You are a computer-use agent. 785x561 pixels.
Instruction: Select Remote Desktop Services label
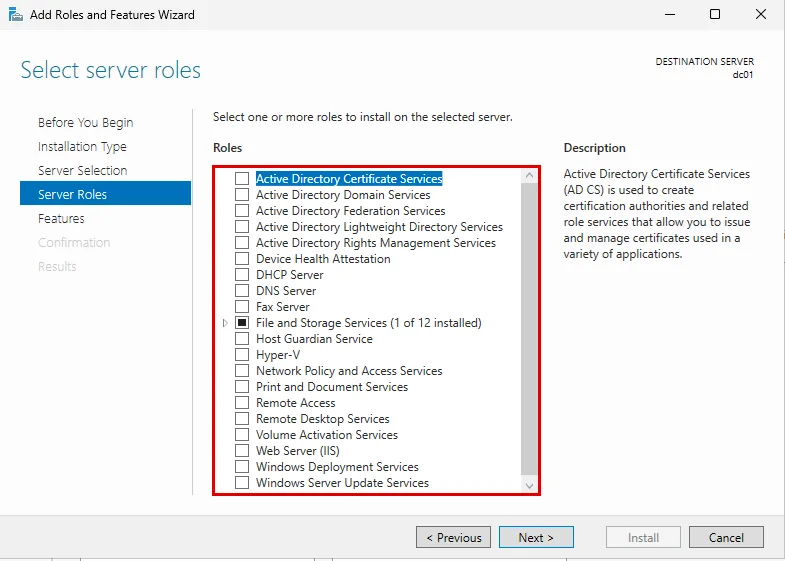click(322, 419)
